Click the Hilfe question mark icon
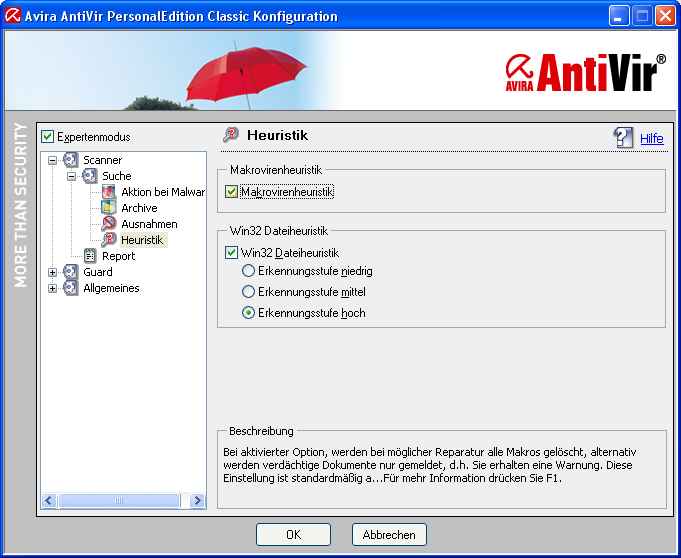The height and width of the screenshot is (558, 681). click(x=623, y=138)
